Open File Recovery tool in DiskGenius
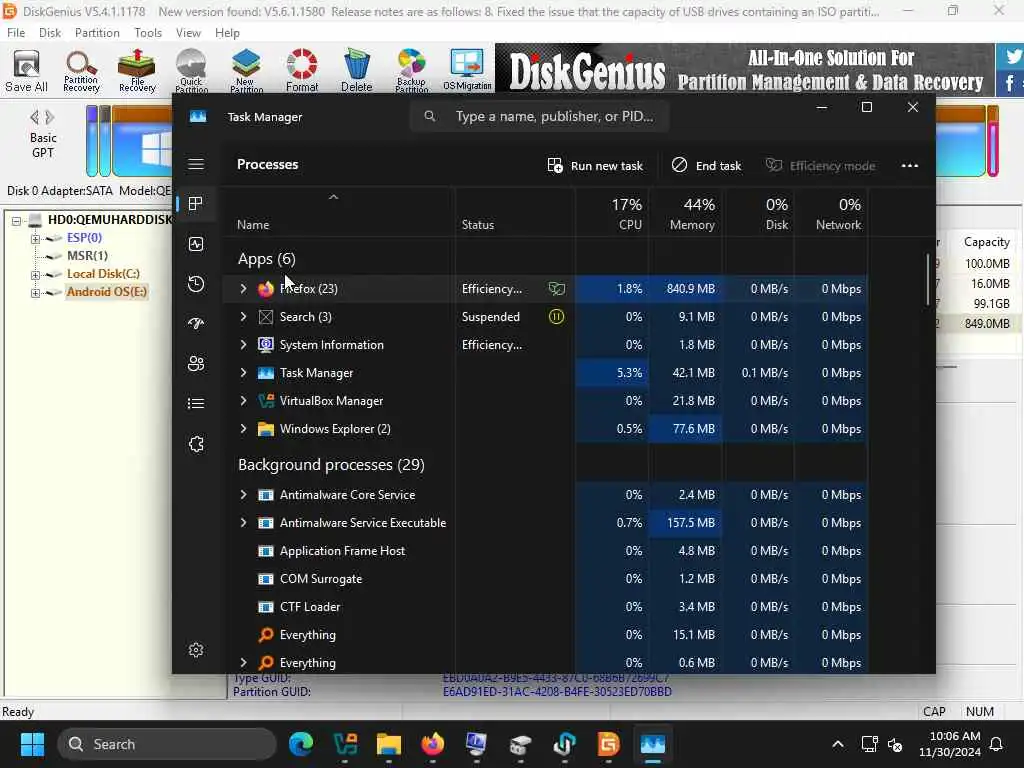The image size is (1024, 768). point(137,71)
